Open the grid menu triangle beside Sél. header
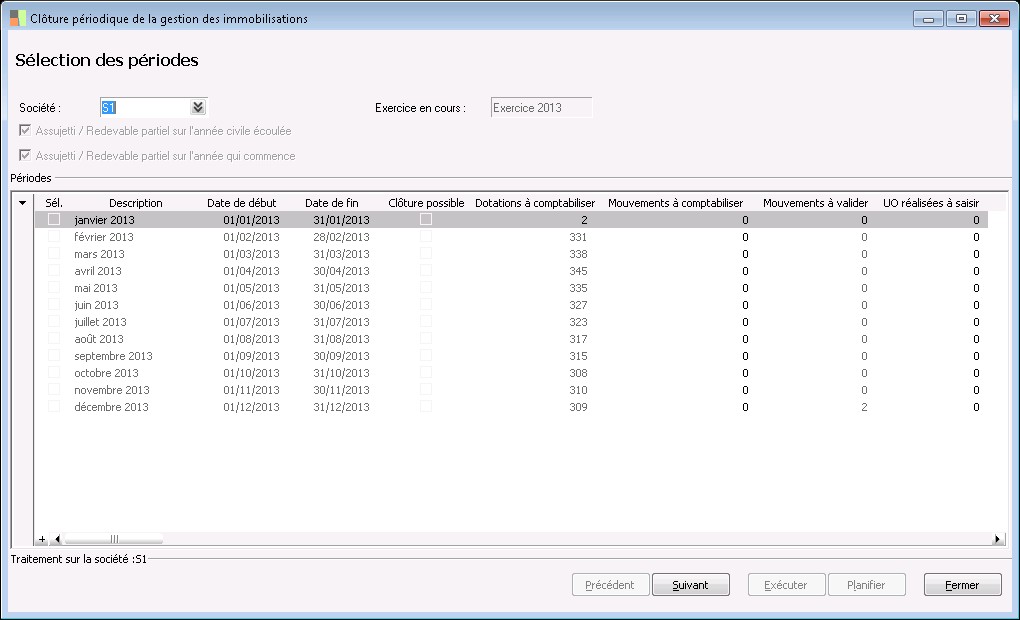The height and width of the screenshot is (620, 1020). [23, 203]
